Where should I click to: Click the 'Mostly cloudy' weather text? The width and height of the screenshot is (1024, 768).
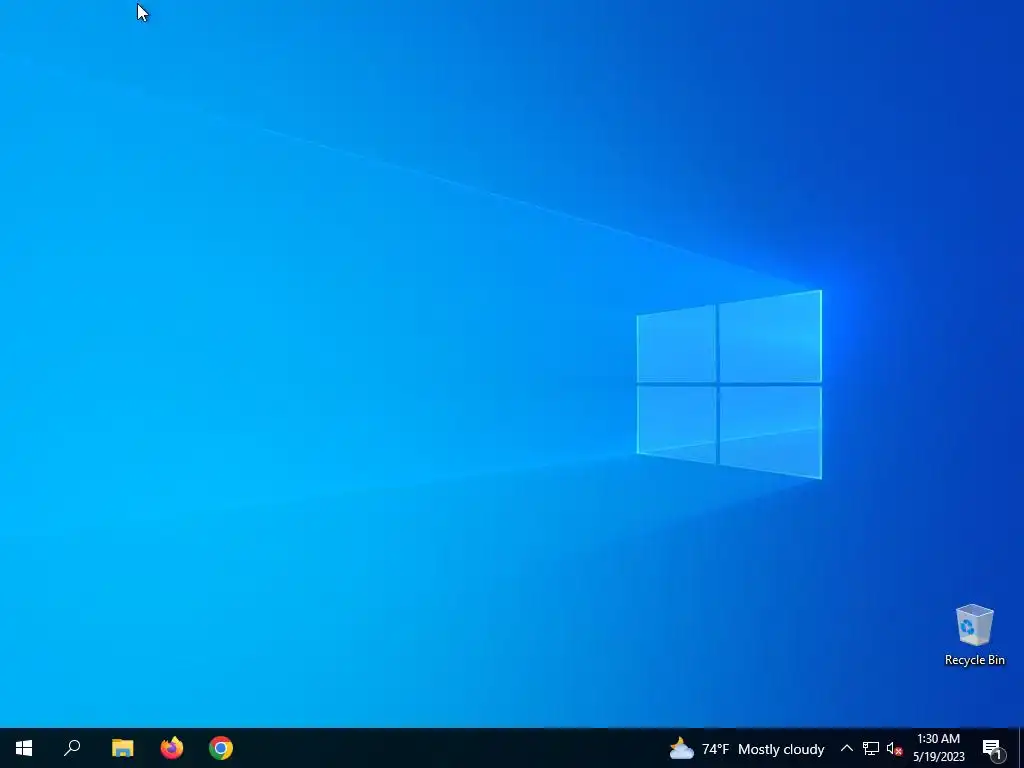click(781, 749)
